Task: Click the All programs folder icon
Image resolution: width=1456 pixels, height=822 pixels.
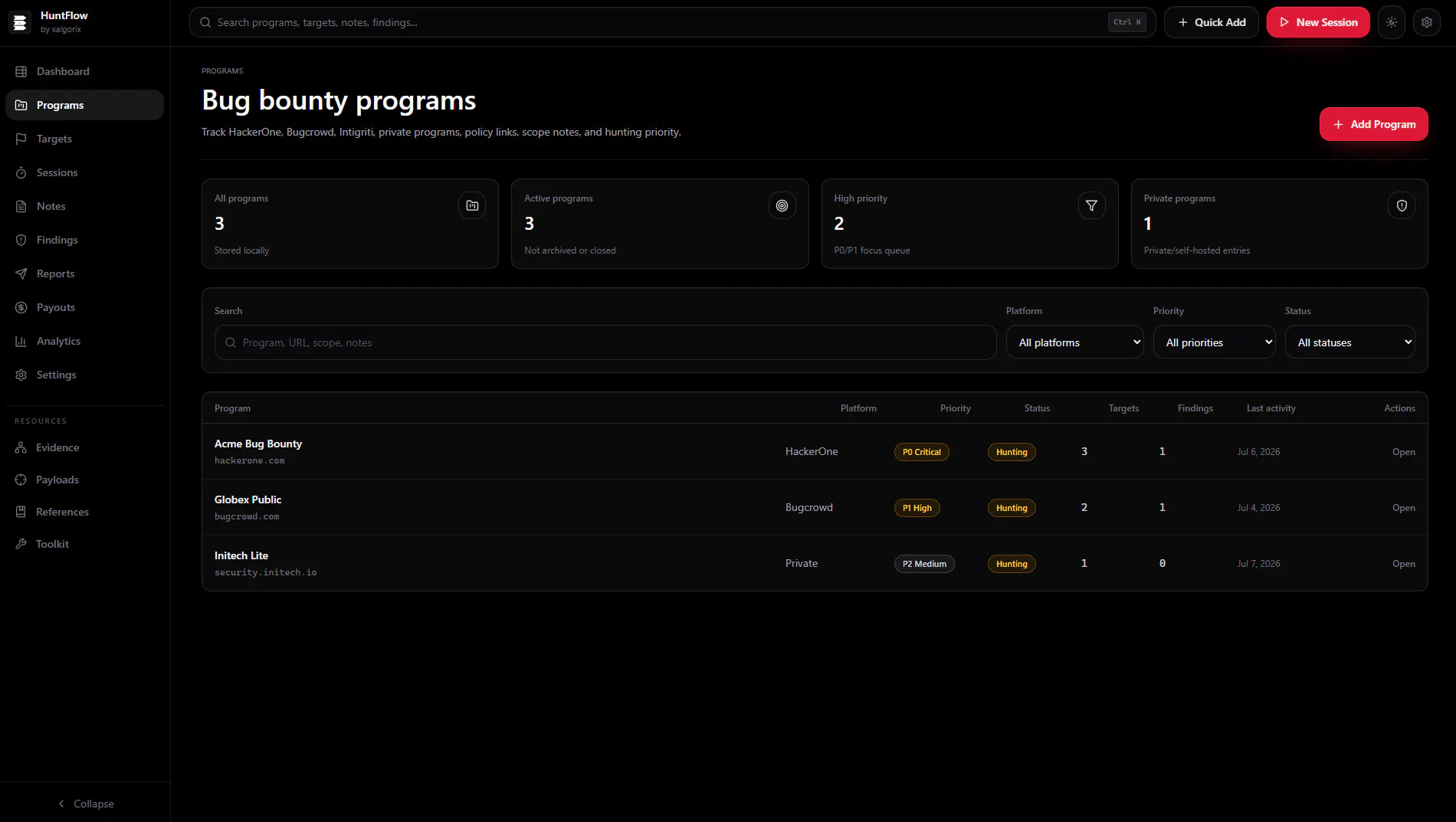Action: pyautogui.click(x=472, y=205)
